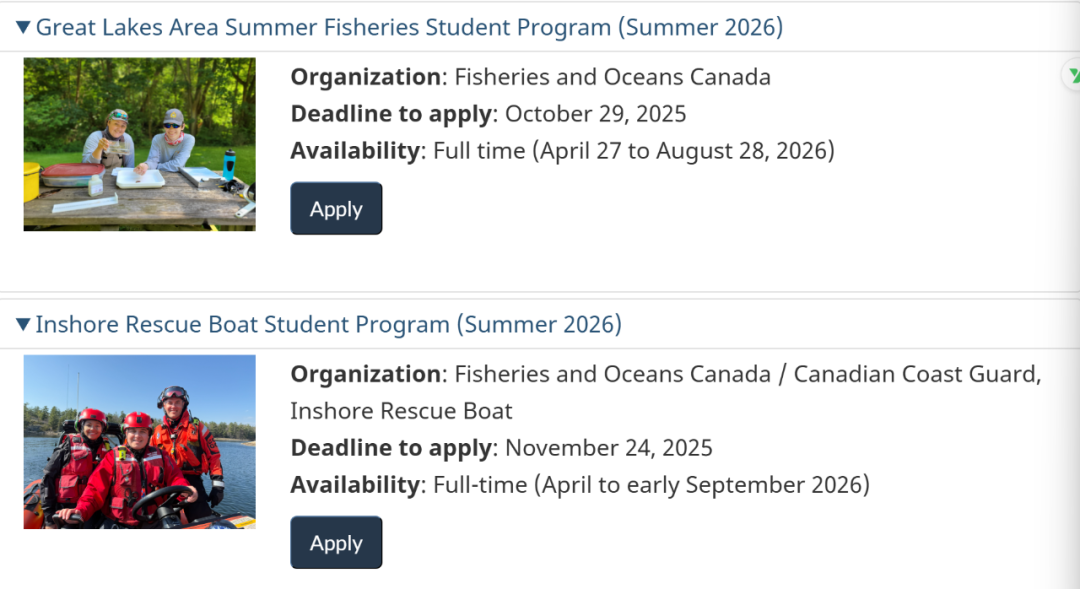1080x589 pixels.
Task: Click the second line reading Inshore Rescue Boat
Action: [401, 411]
